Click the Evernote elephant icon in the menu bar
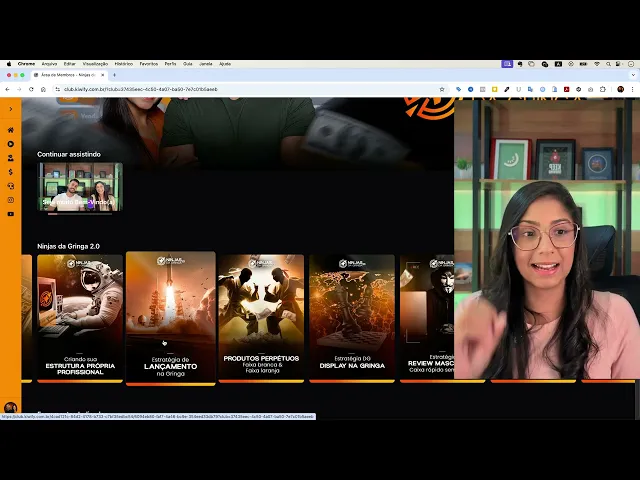 (520, 64)
